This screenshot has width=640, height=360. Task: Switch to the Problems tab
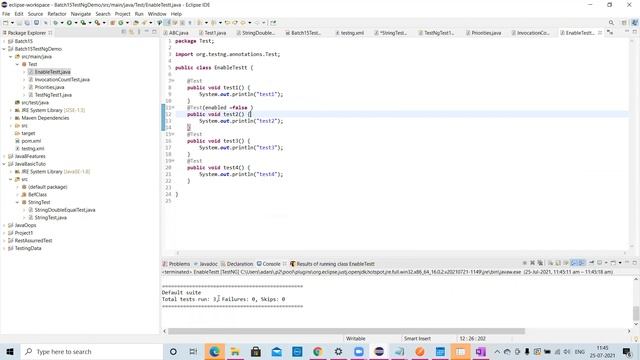point(176,264)
